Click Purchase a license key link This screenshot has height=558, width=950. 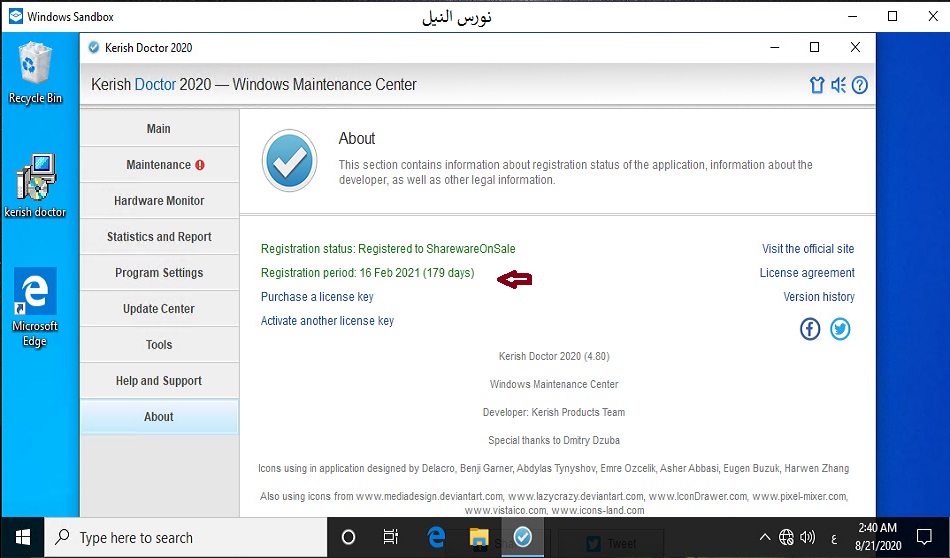coord(317,297)
